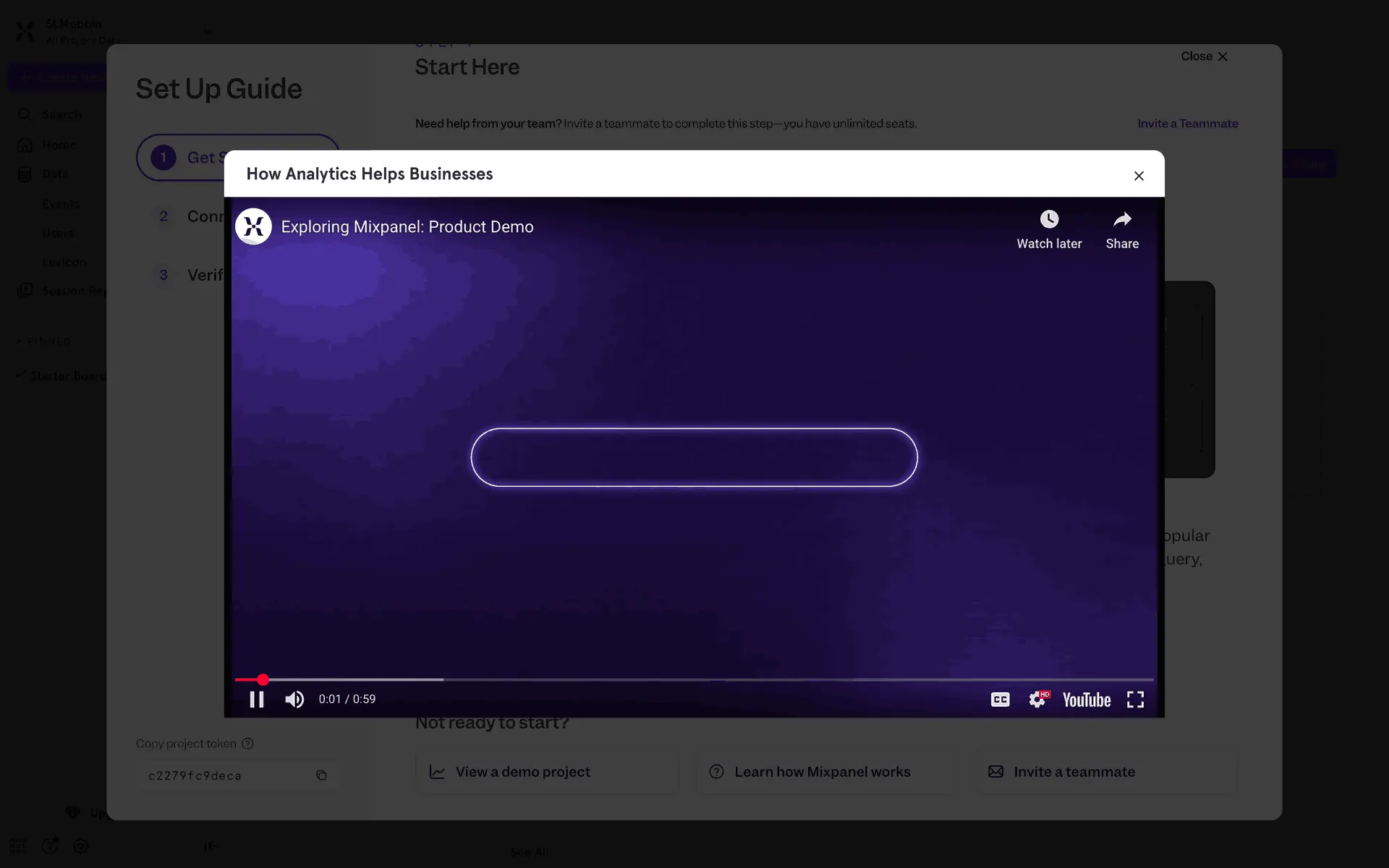1389x868 pixels.
Task: Toggle closed captions CC button
Action: [1000, 699]
